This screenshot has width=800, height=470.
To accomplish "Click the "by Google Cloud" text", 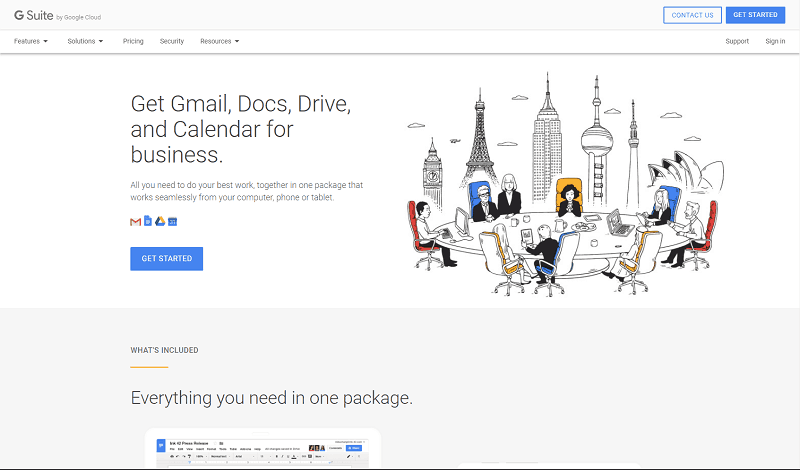I will [x=79, y=17].
